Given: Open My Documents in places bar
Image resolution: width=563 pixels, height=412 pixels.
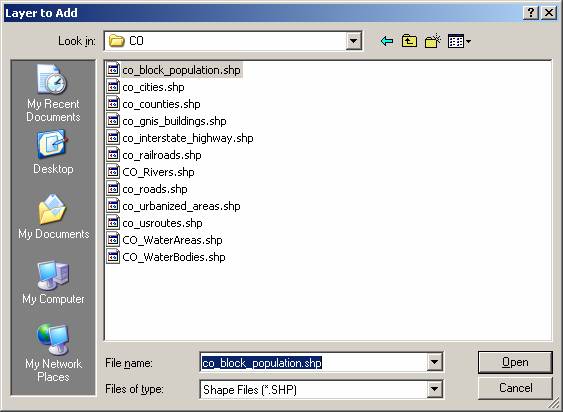Looking at the screenshot, I should (x=53, y=217).
